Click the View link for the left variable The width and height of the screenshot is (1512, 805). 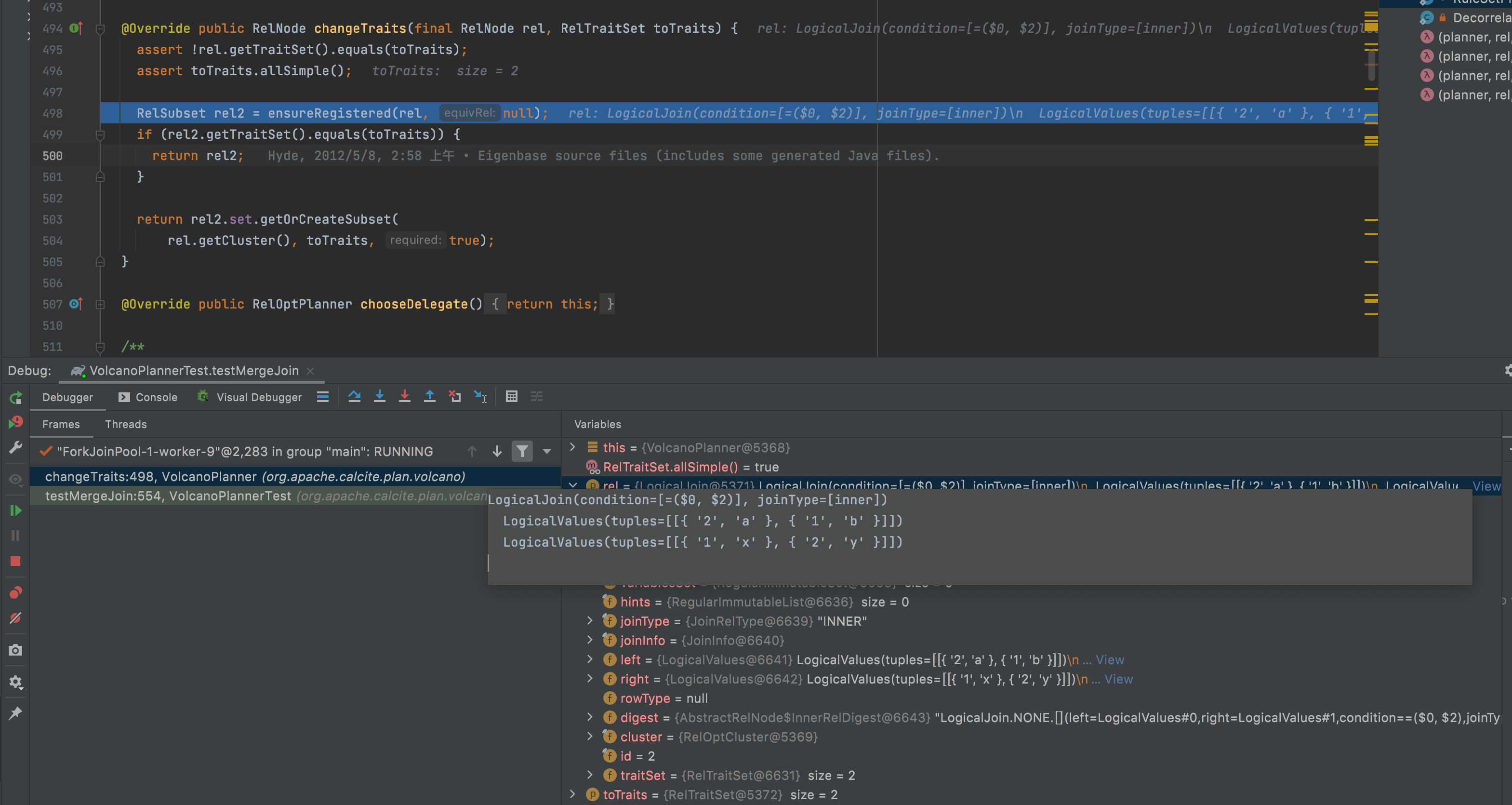click(1109, 659)
